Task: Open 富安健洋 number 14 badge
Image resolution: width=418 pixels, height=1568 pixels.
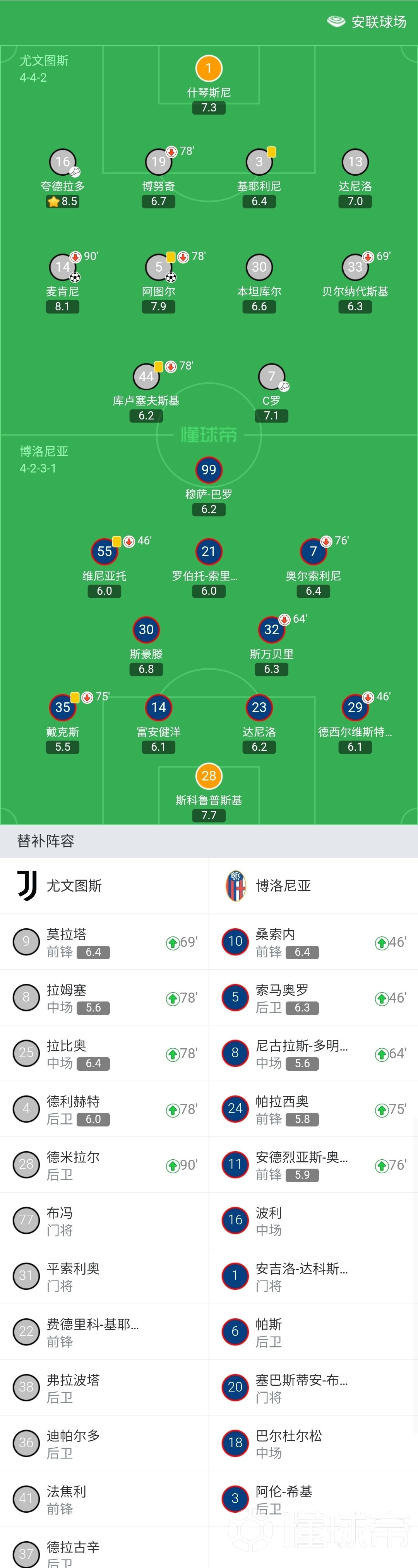Action: tap(159, 707)
